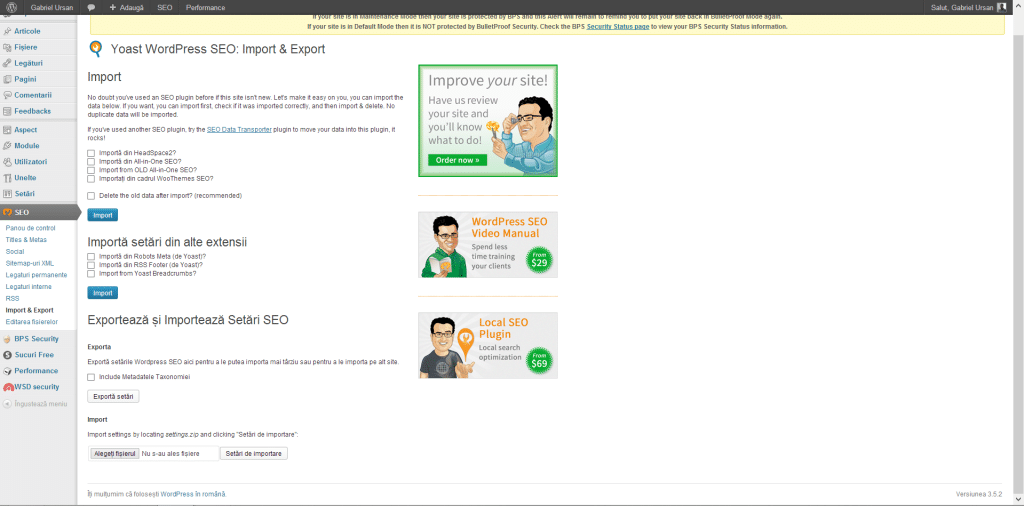Click the Articole menu icon
1024x506 pixels.
(x=8, y=31)
